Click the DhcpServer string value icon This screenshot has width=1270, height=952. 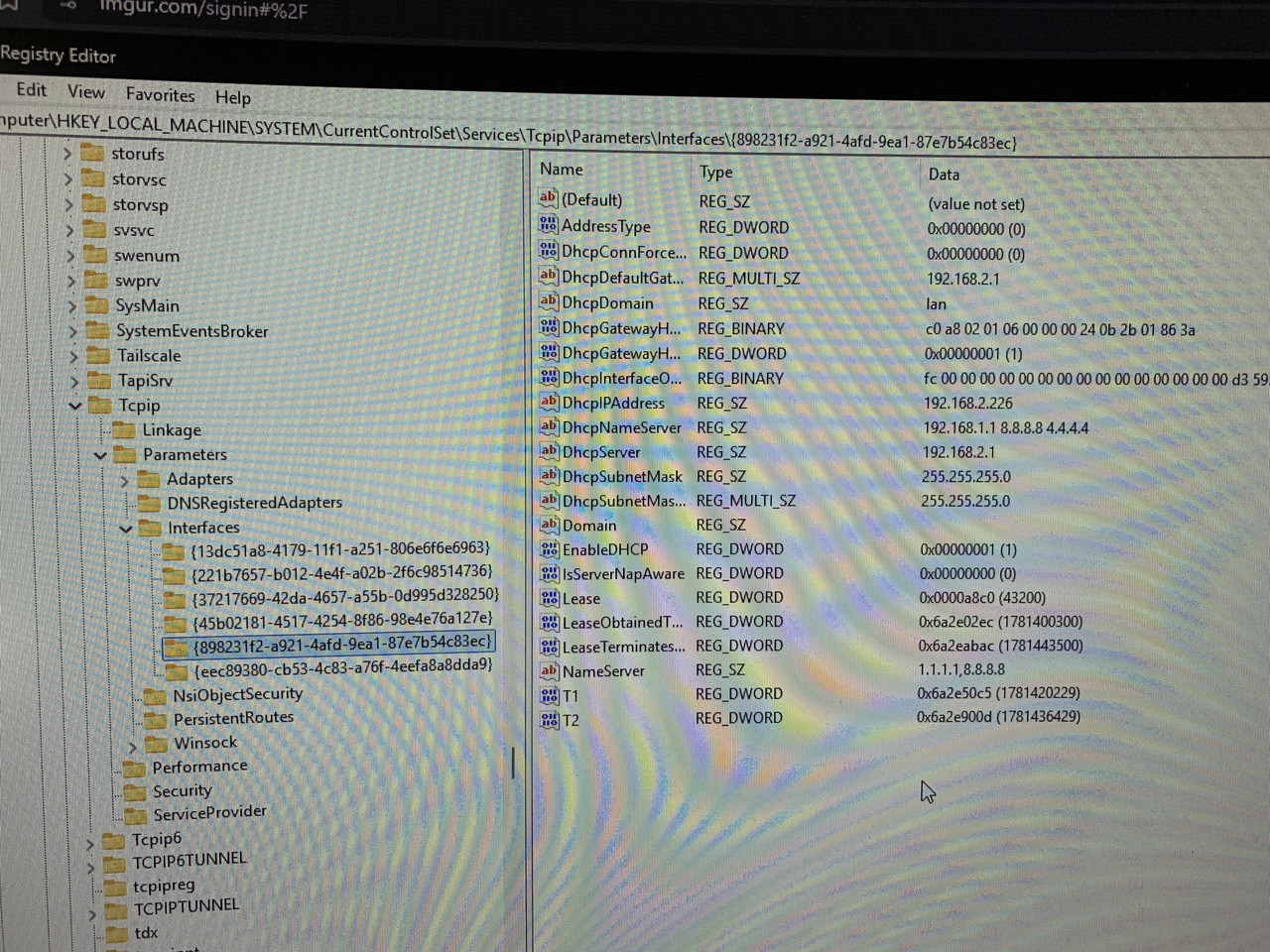pos(549,451)
